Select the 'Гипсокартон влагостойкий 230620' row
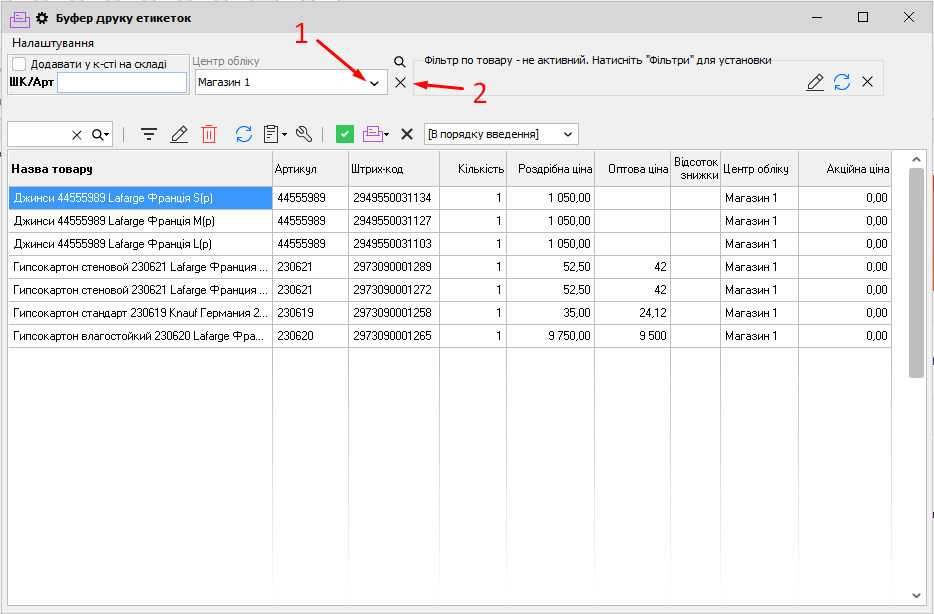Image resolution: width=934 pixels, height=614 pixels. 140,336
